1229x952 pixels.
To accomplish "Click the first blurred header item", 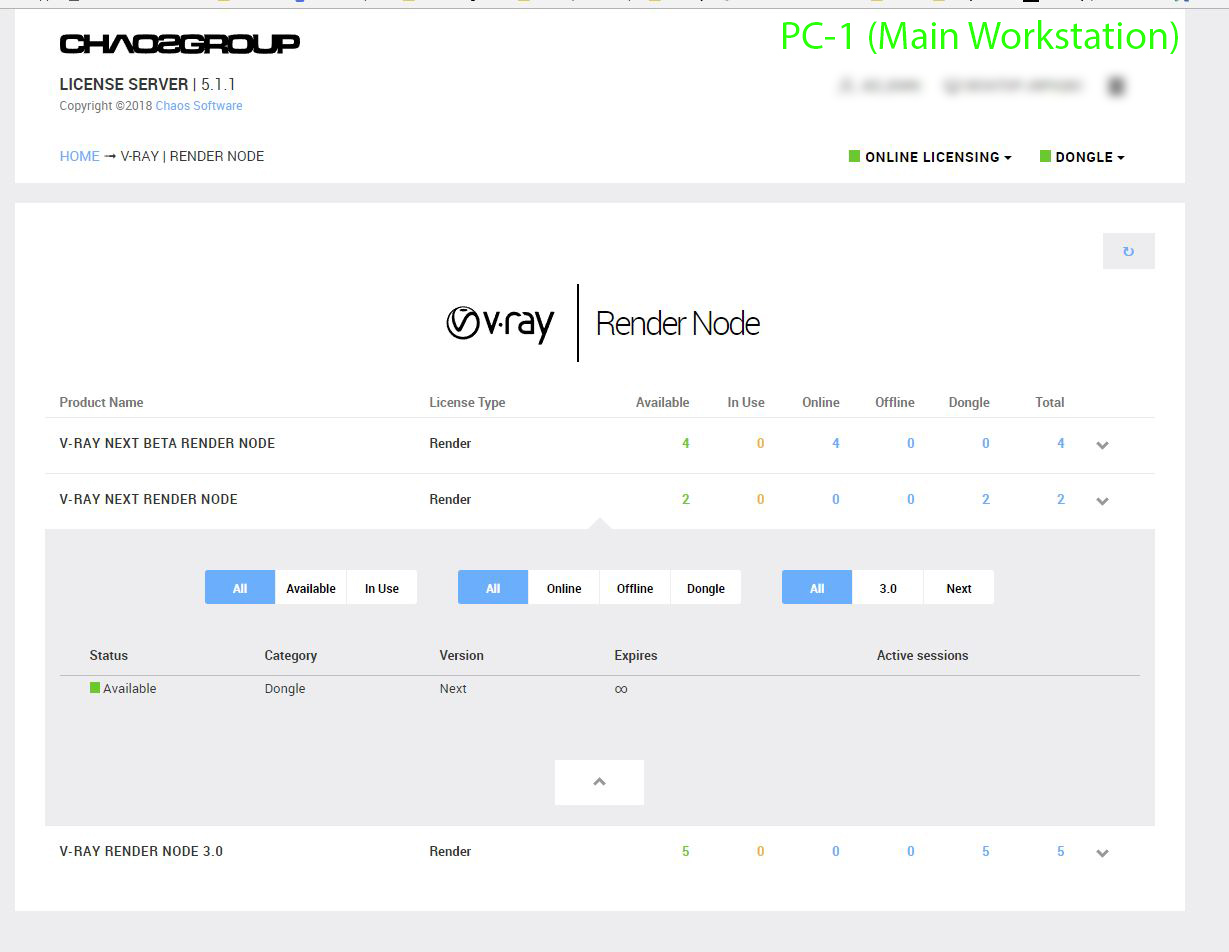I will 880,86.
